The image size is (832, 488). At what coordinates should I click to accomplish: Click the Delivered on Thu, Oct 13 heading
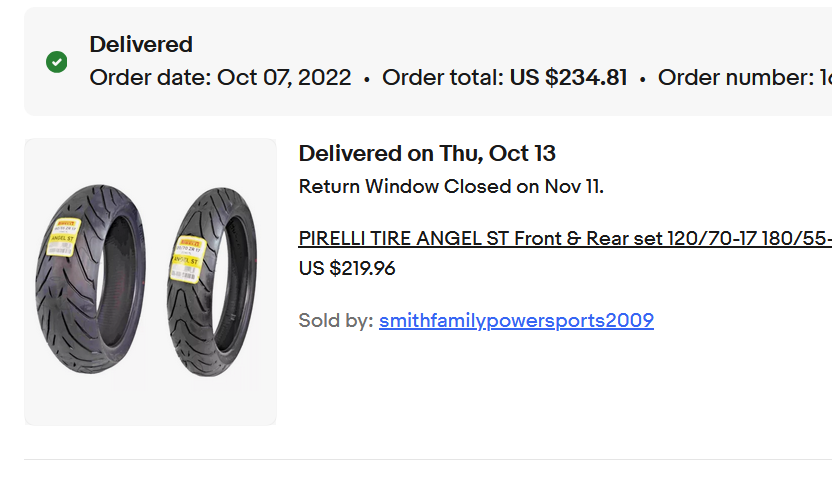pos(427,154)
